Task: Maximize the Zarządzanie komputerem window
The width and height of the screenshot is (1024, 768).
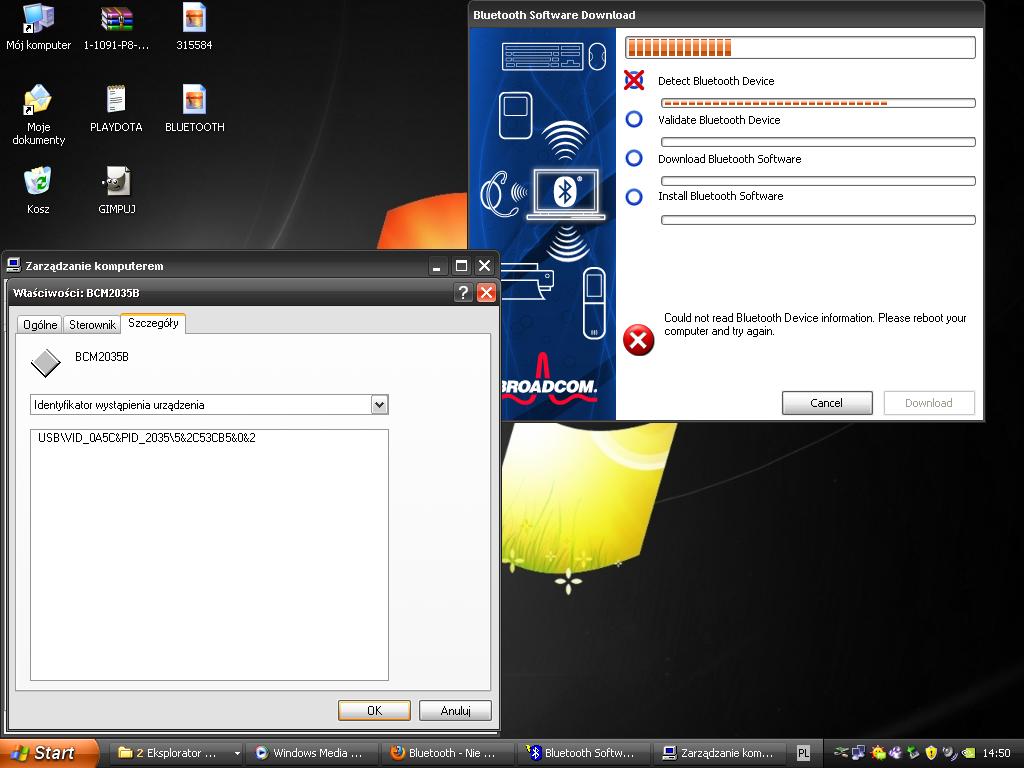Action: pos(461,266)
